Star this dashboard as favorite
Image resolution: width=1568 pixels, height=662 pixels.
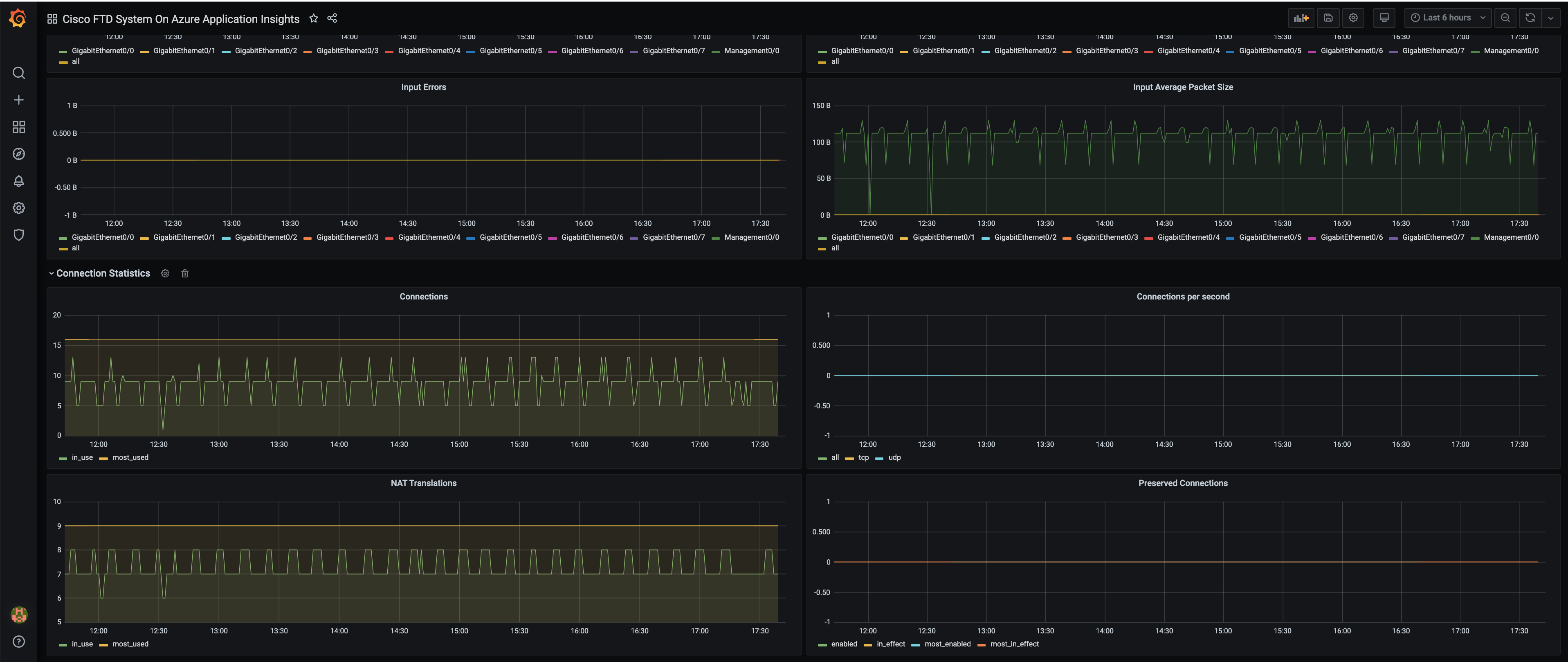coord(314,18)
